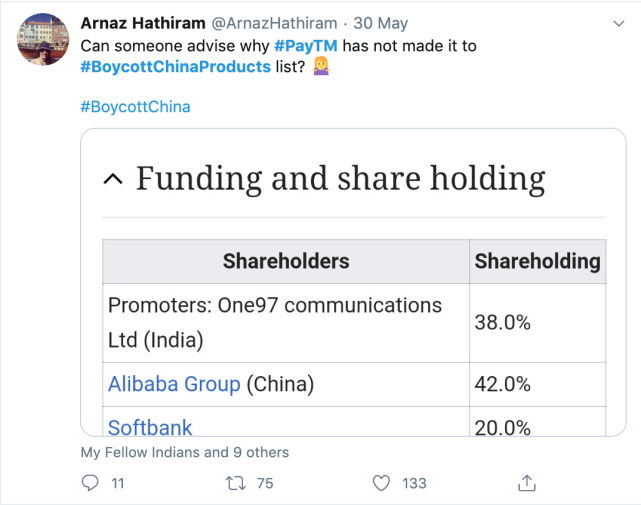Open the Softbank link
Screen dimensions: 641x505
coord(150,428)
